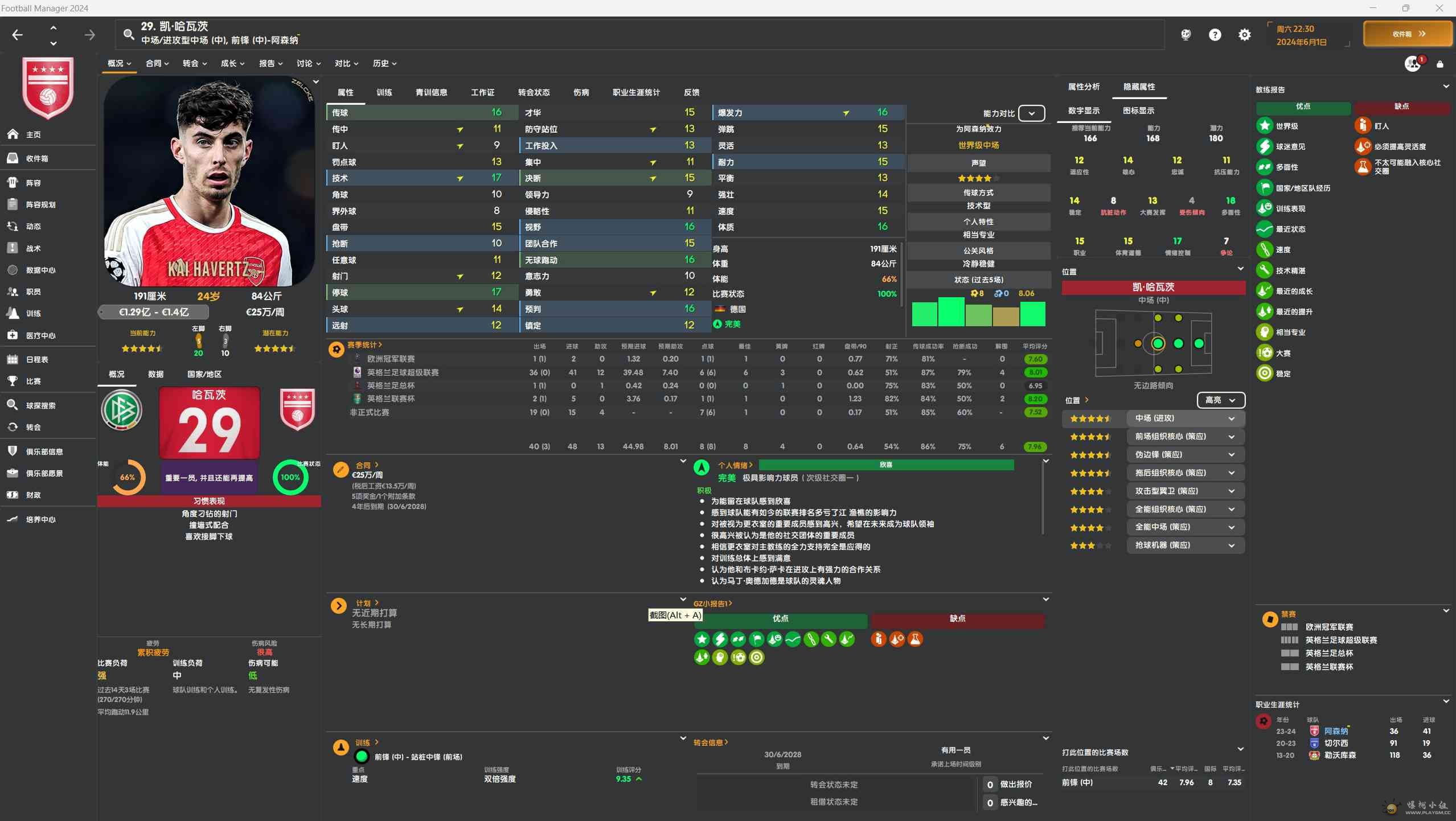Open the 转会 top menu
1456x821 pixels.
point(194,63)
